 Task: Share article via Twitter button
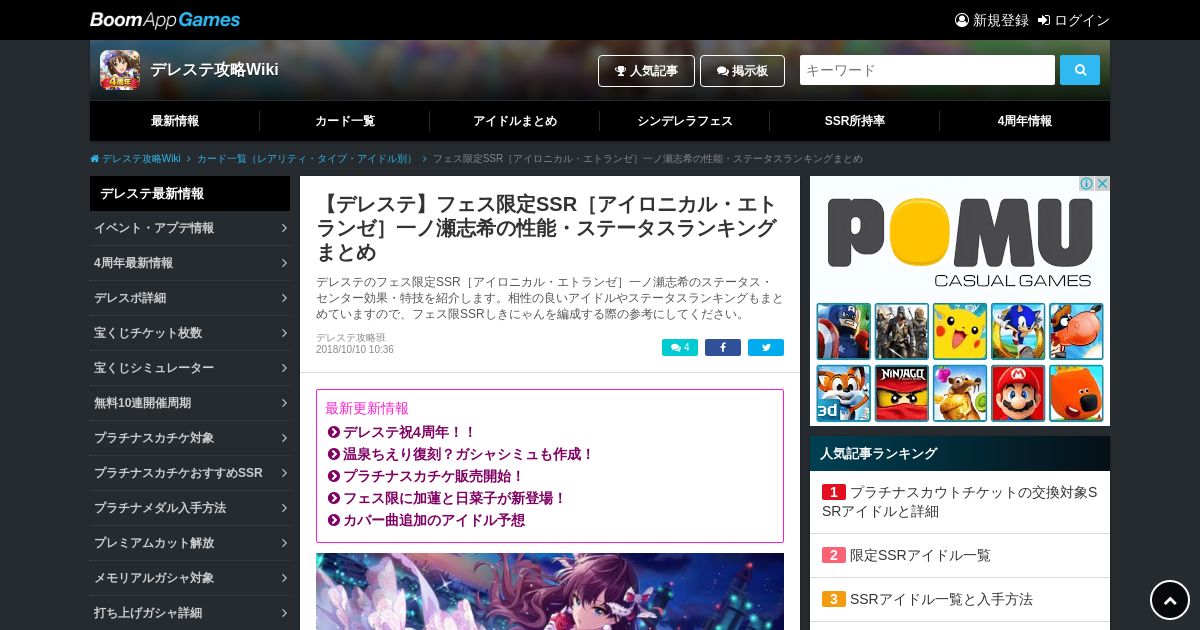[766, 348]
